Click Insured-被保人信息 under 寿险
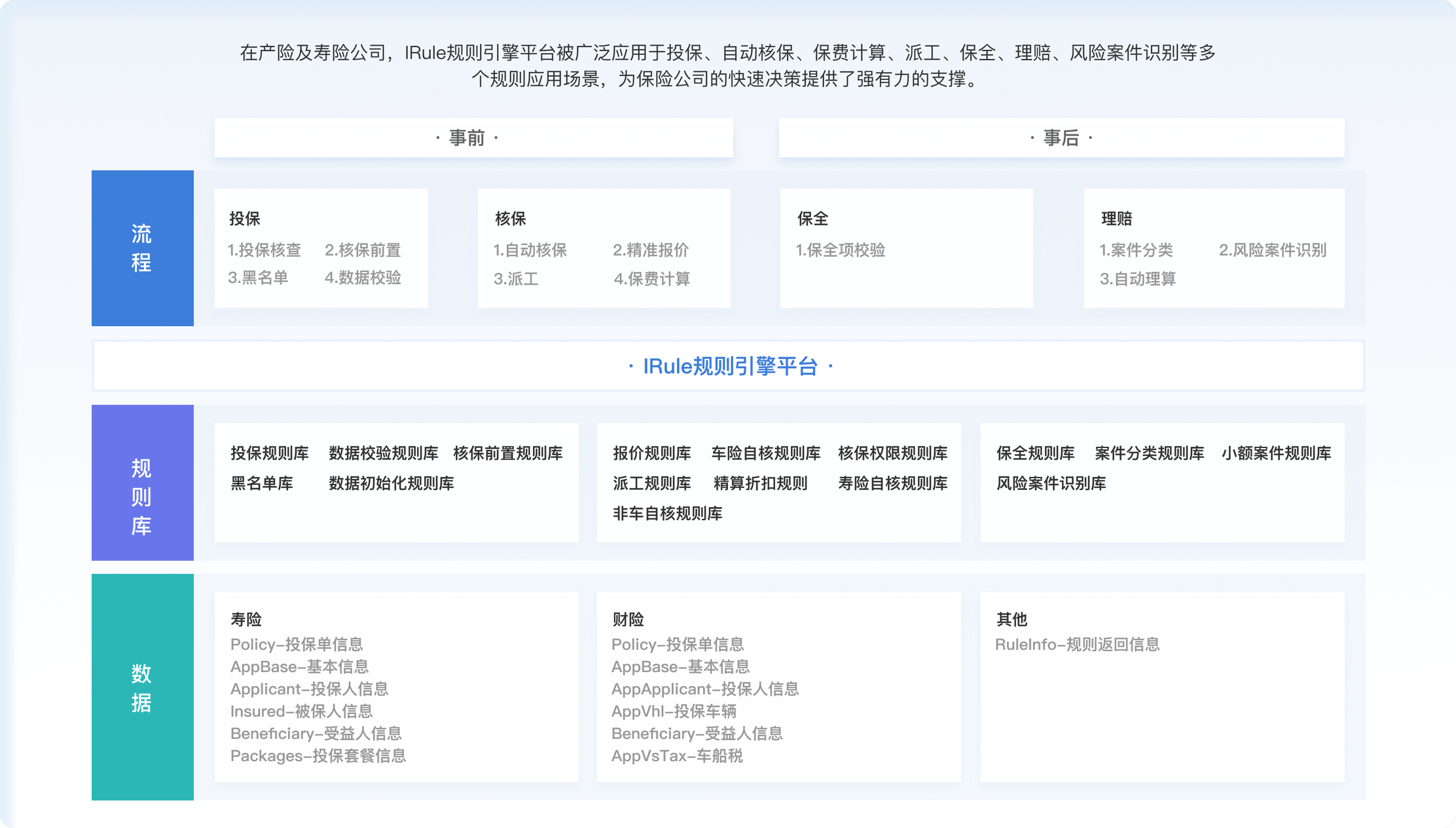Image resolution: width=1456 pixels, height=828 pixels. point(301,711)
